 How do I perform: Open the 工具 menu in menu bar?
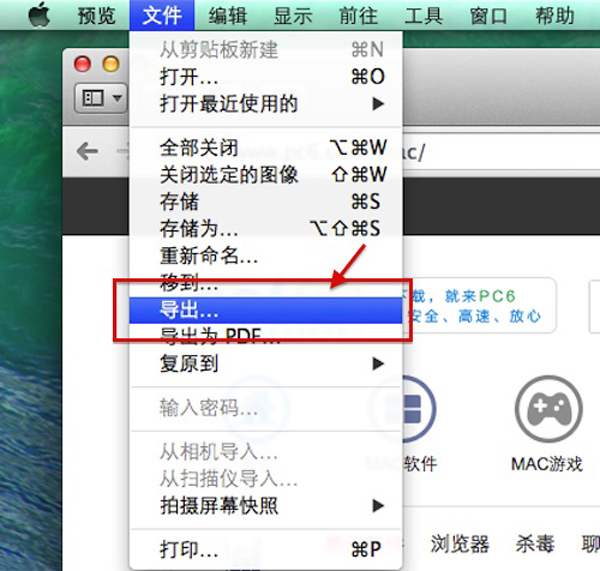(423, 16)
